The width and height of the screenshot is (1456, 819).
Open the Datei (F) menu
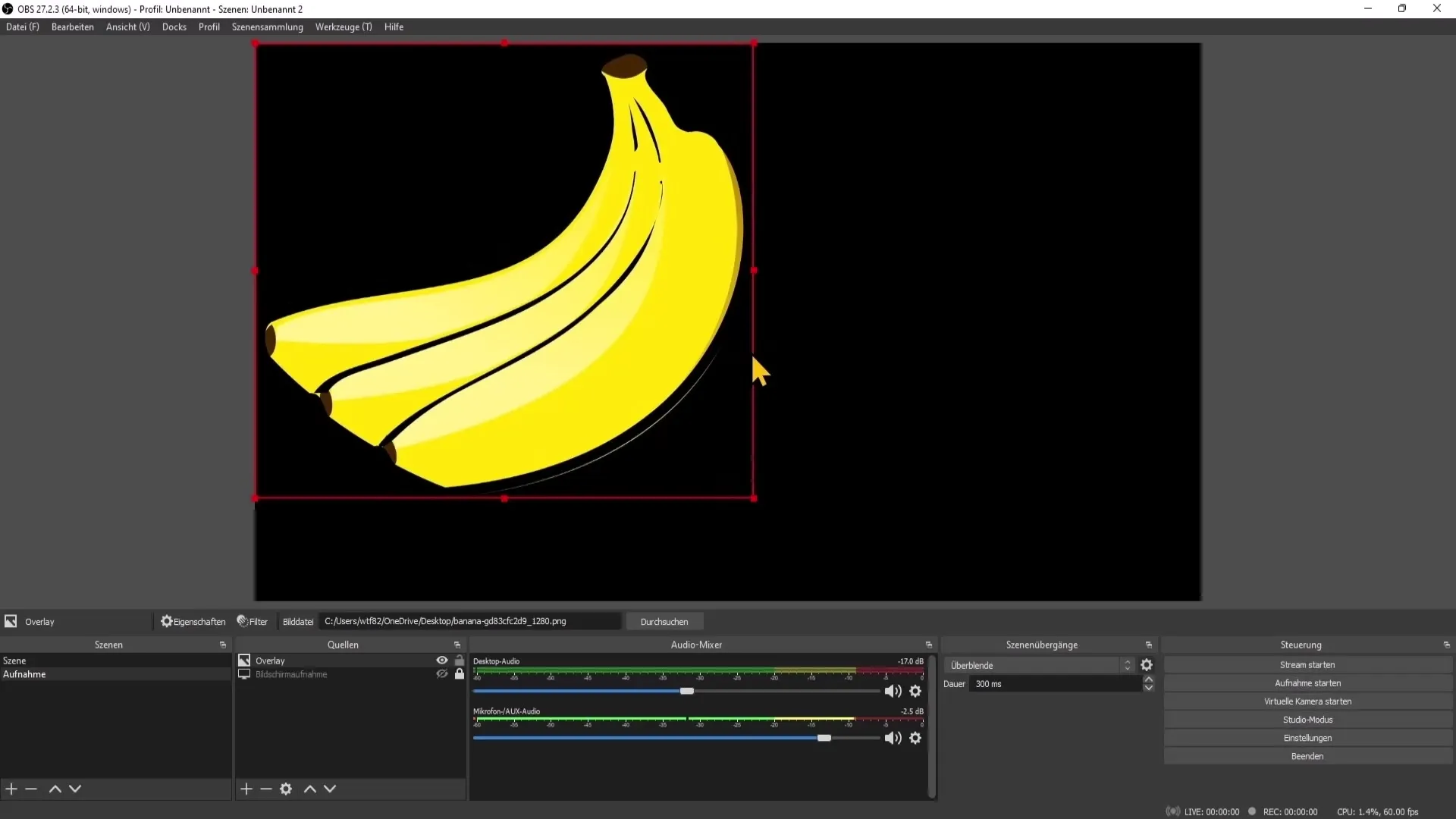23,27
